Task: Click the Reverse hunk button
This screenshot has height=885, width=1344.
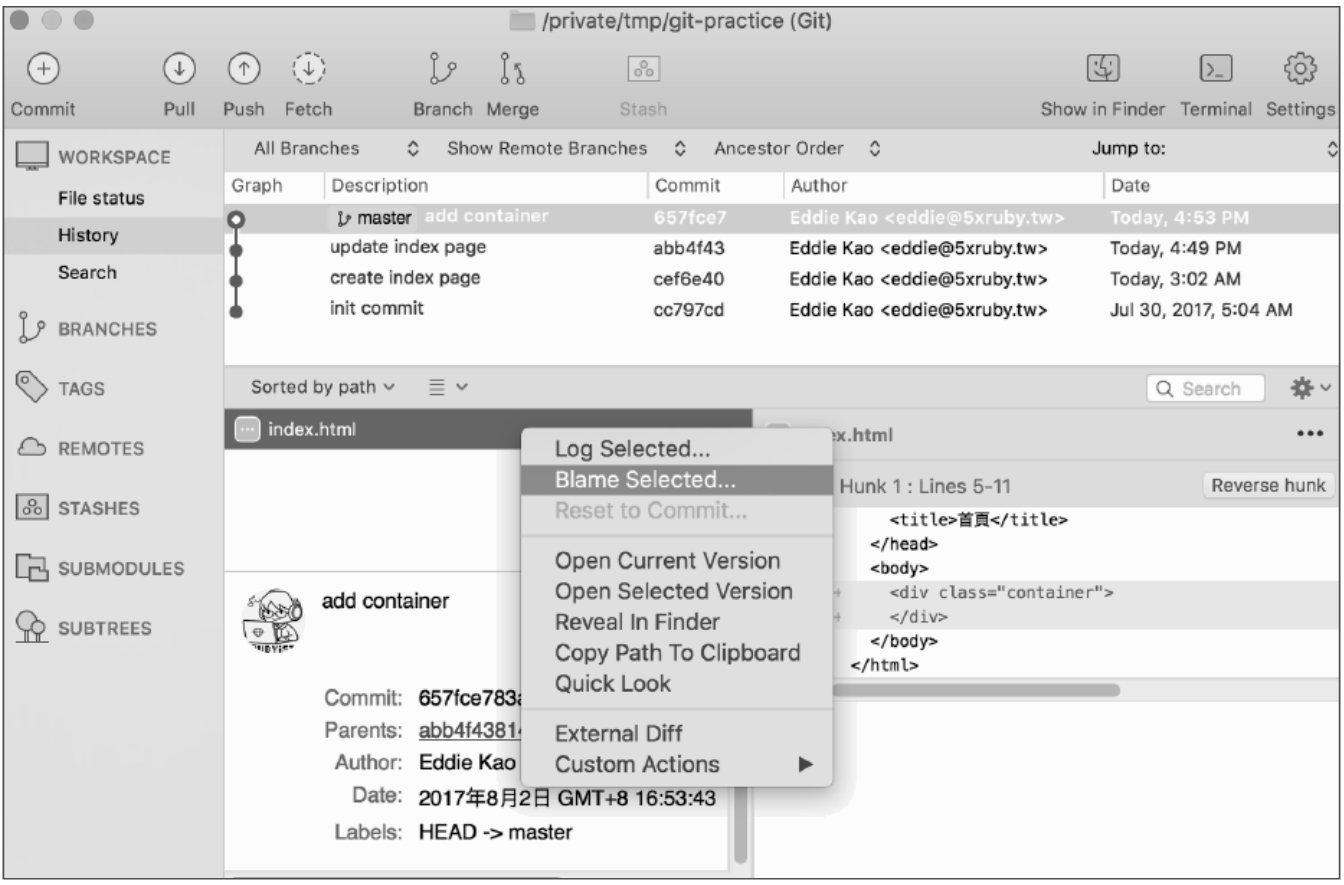Action: pyautogui.click(x=1268, y=486)
